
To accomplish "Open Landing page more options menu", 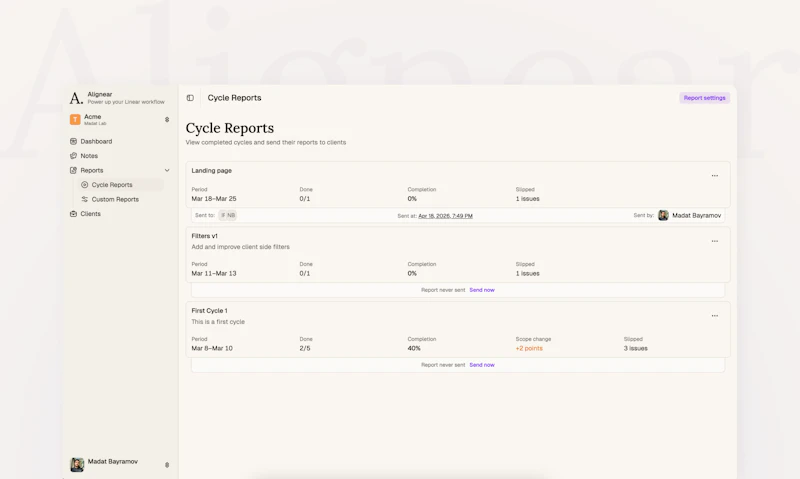I will point(715,175).
